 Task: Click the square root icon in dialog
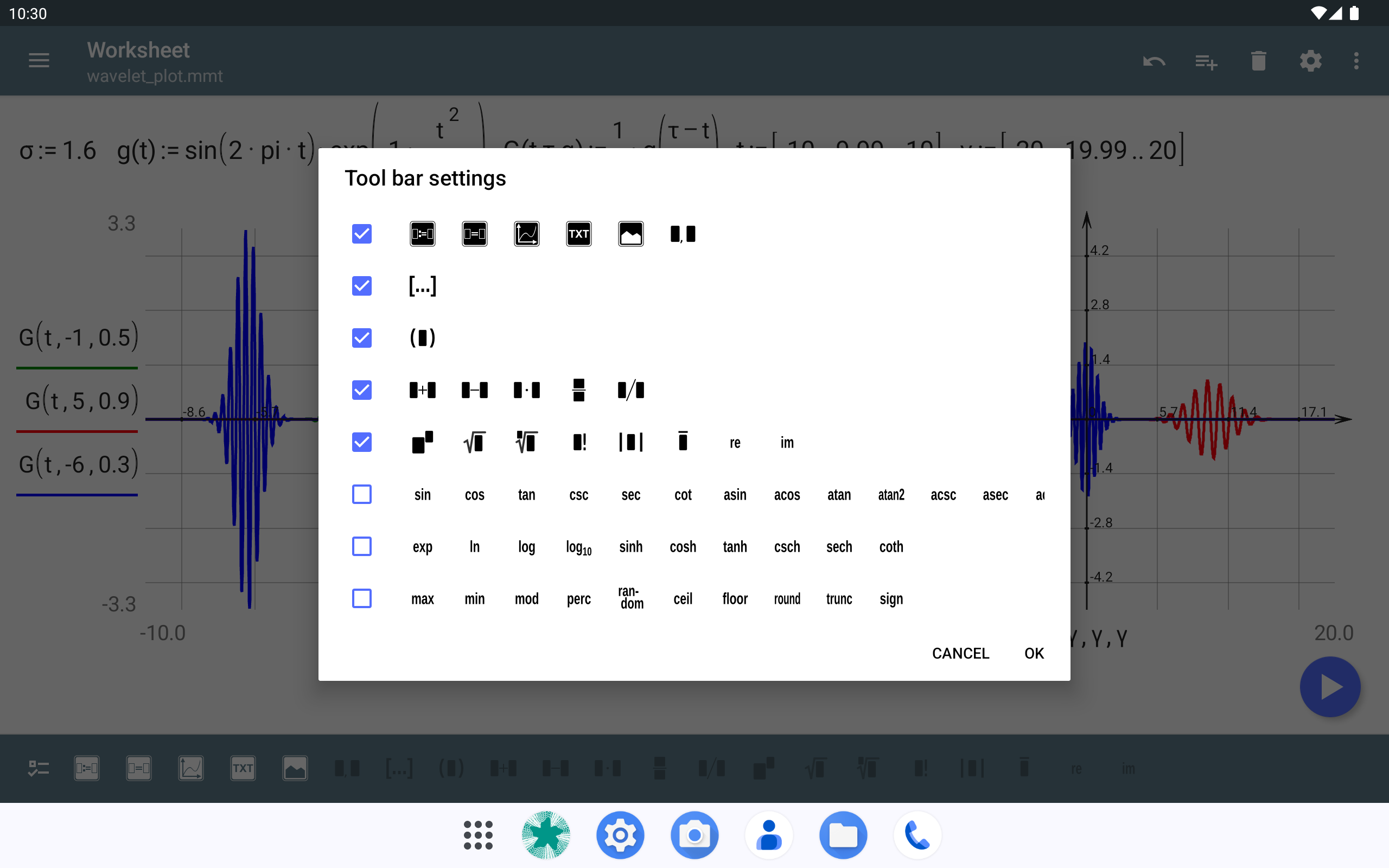475,443
